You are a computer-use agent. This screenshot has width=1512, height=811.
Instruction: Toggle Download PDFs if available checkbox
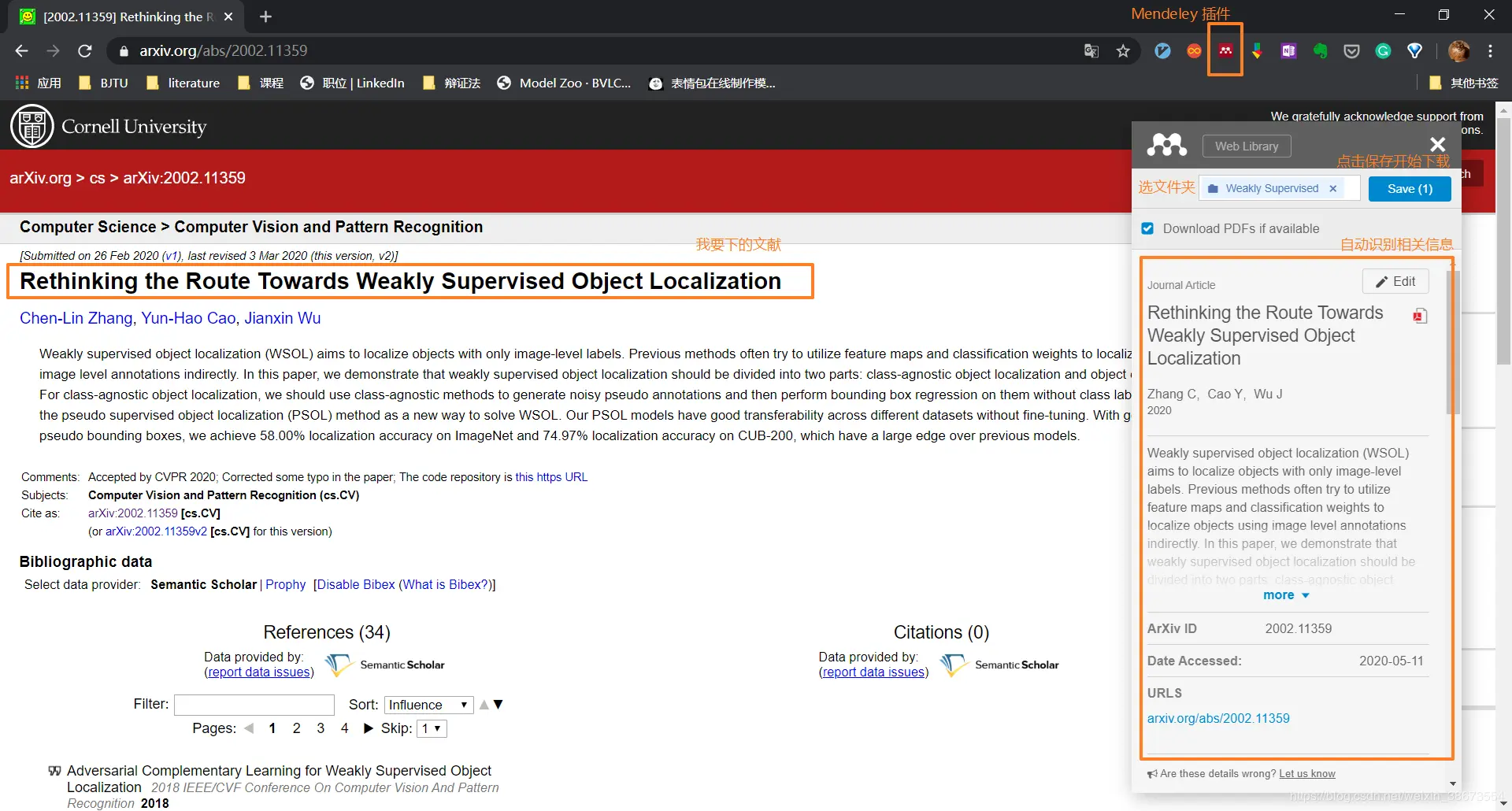pos(1147,228)
